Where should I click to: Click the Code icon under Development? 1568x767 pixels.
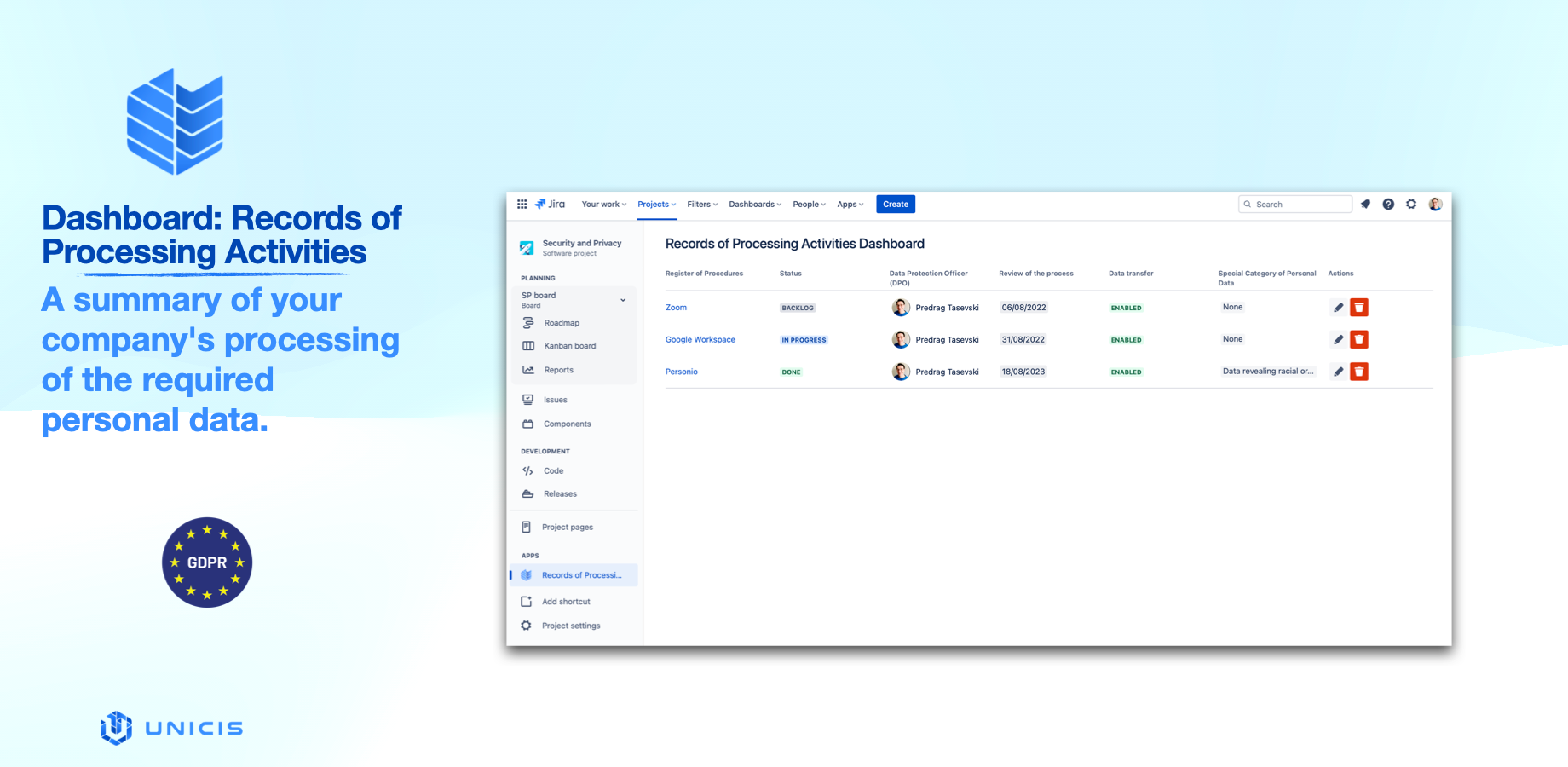pyautogui.click(x=527, y=470)
